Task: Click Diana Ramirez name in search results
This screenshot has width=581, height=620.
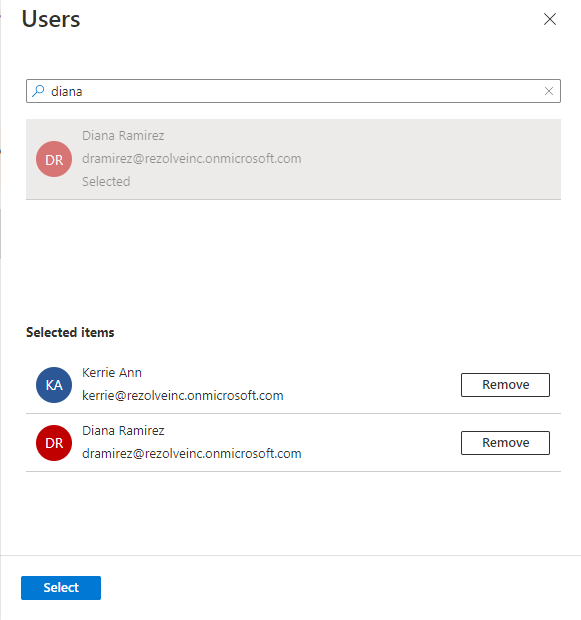Action: click(x=123, y=136)
